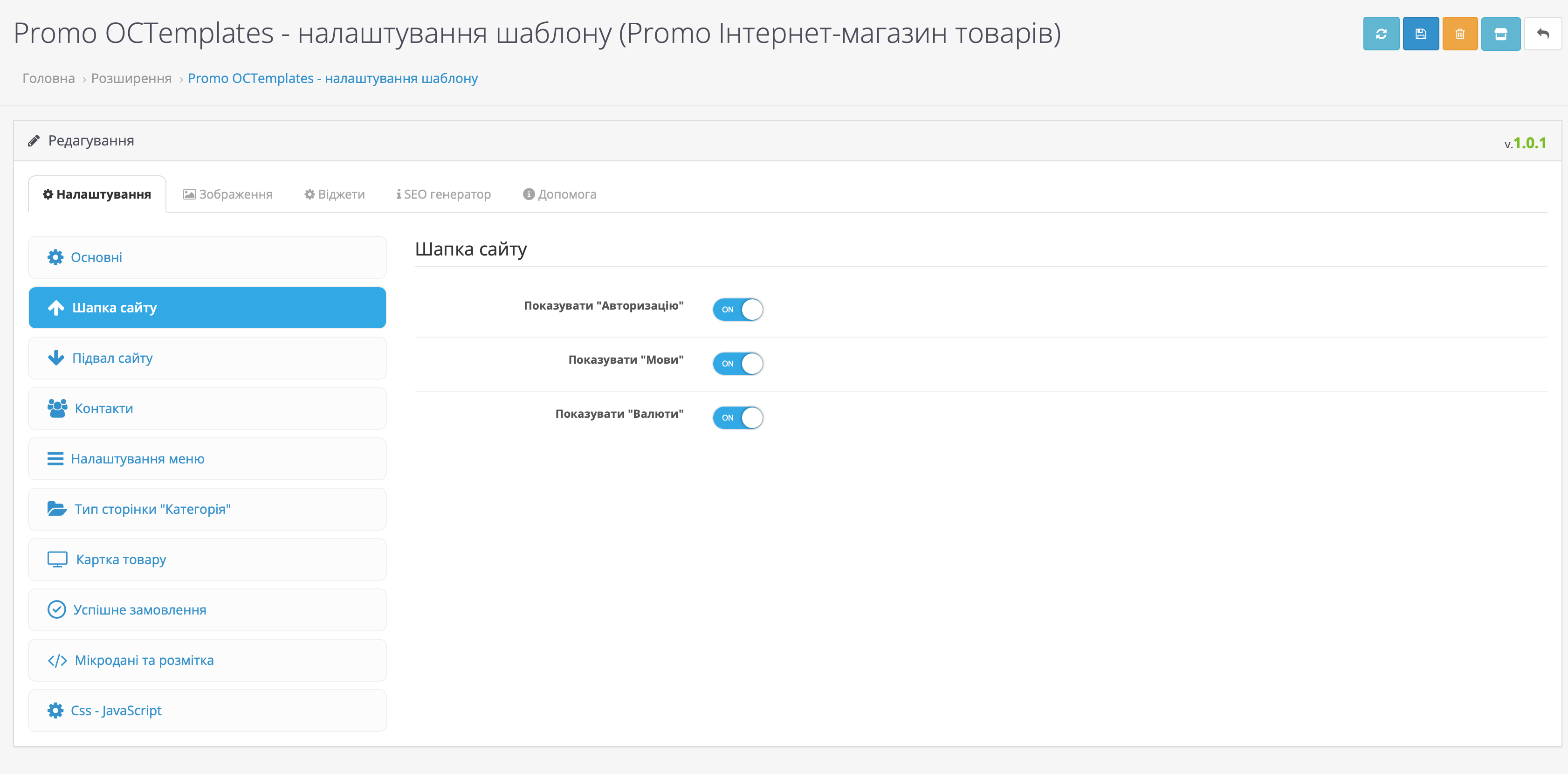The image size is (1568, 774).
Task: Click the gear icon beside Основні
Action: tap(55, 257)
